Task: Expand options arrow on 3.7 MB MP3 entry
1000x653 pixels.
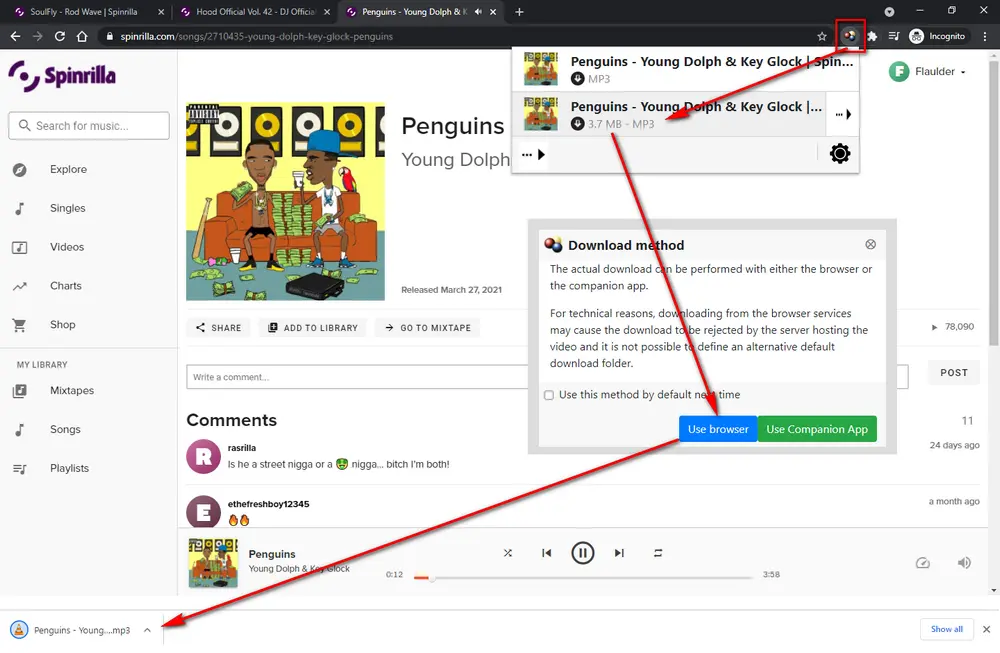Action: tap(842, 114)
